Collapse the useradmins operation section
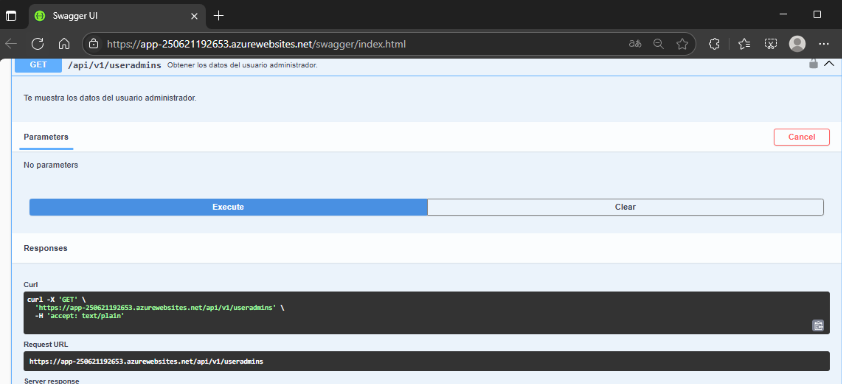This screenshot has height=384, width=842. click(829, 63)
